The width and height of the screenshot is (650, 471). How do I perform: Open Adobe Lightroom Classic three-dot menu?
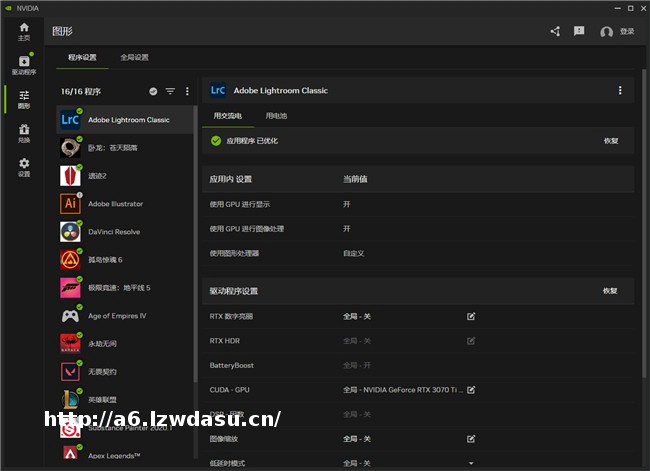[619, 90]
